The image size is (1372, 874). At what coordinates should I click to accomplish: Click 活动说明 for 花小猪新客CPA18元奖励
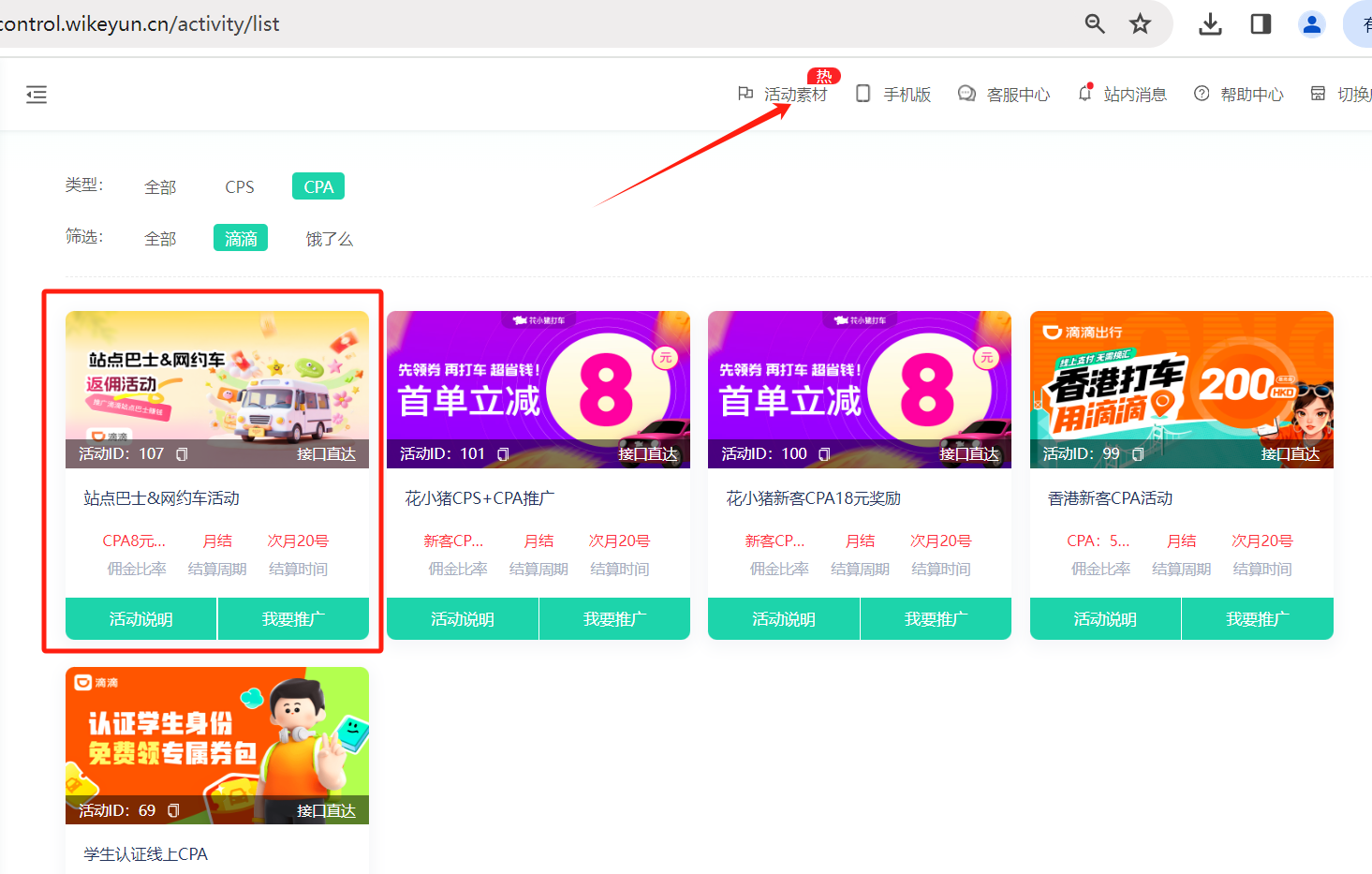point(784,619)
